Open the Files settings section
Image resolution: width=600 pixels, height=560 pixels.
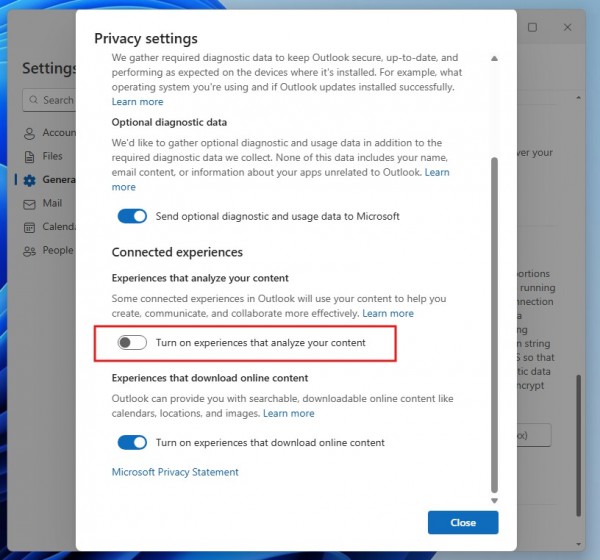[52, 156]
